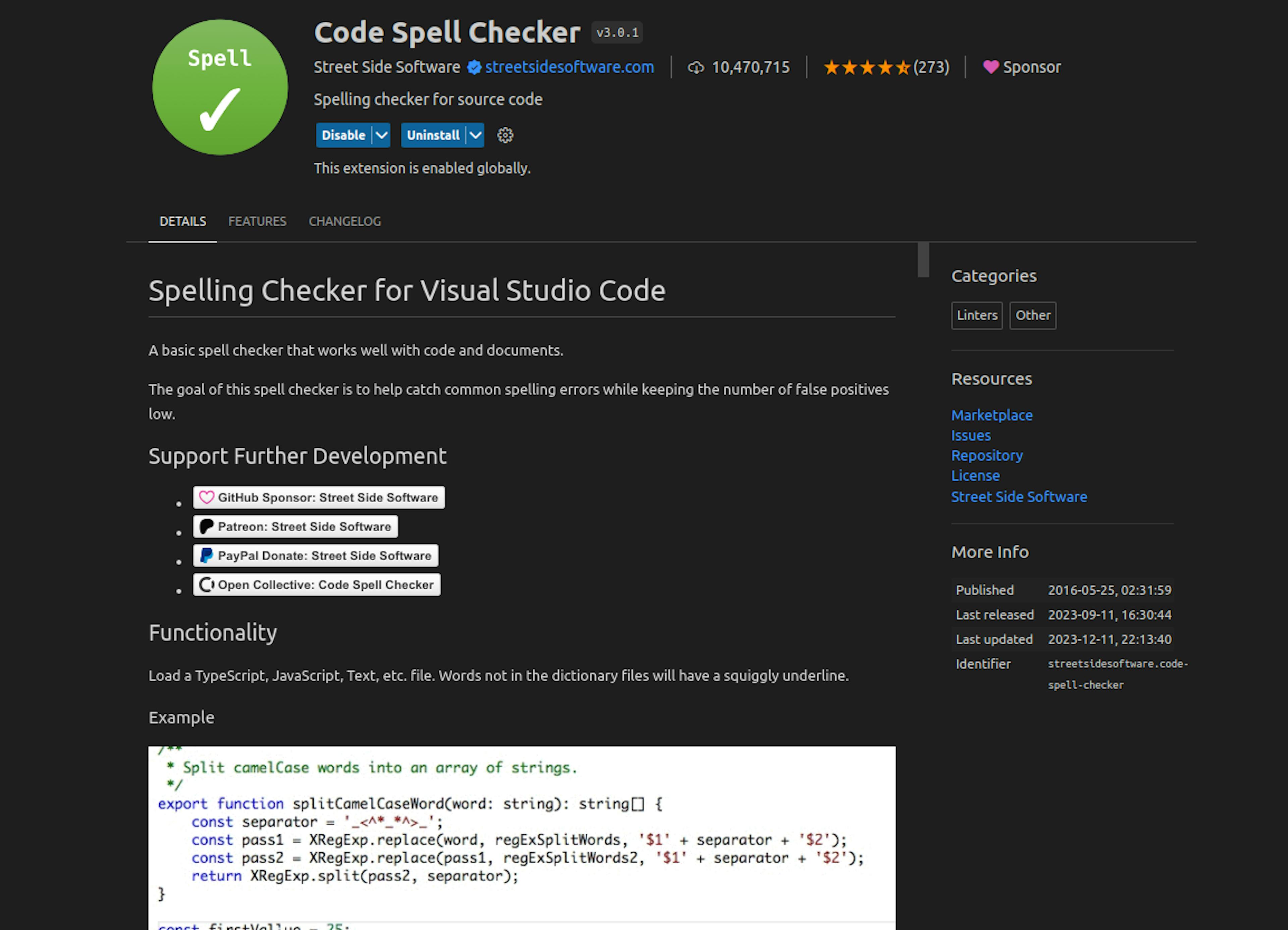Click the install count download icon
The image size is (1288, 930).
pos(696,67)
